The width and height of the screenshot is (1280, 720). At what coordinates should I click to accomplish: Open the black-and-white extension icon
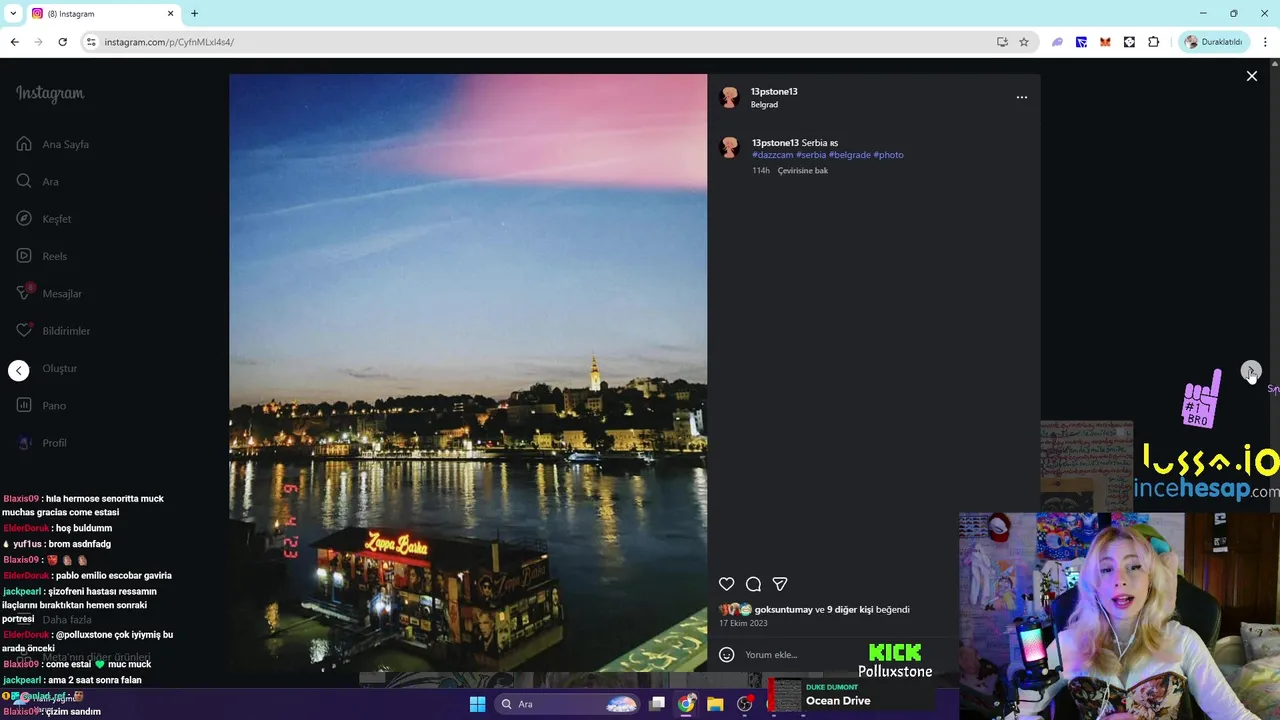[1129, 42]
